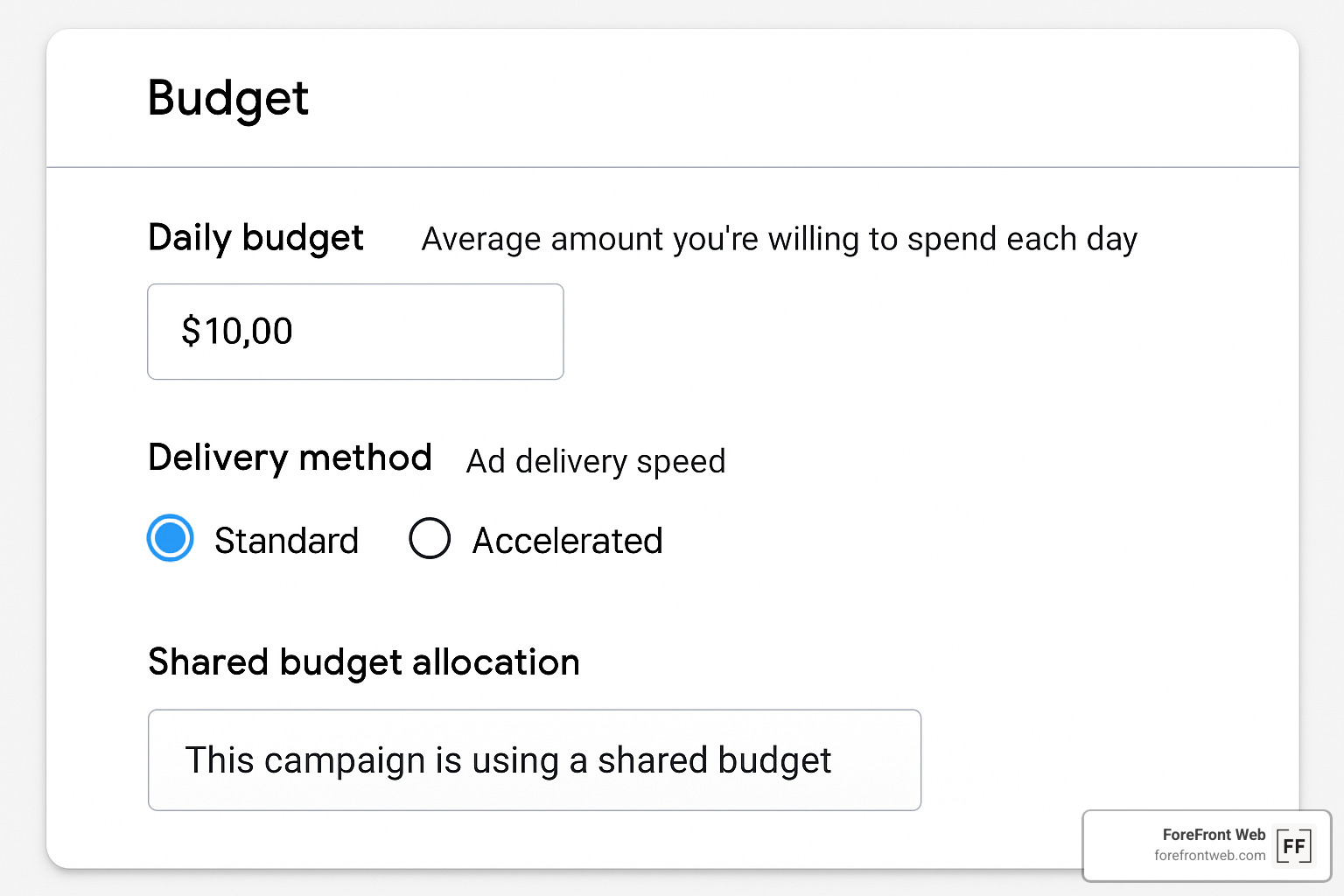Click the Shared budget allocation heading
1344x896 pixels.
364,662
